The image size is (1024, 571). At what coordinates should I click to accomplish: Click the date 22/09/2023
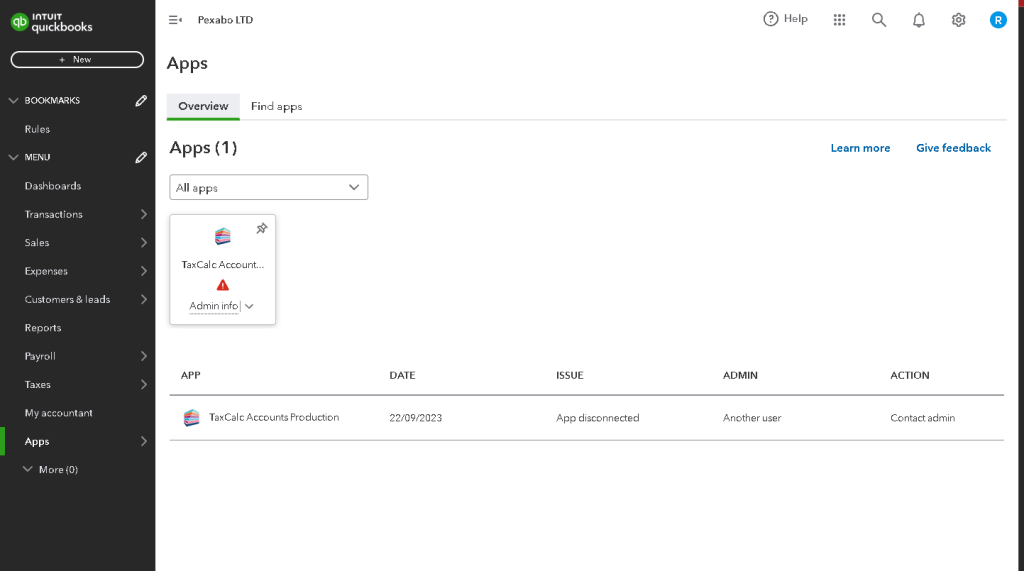click(x=415, y=418)
